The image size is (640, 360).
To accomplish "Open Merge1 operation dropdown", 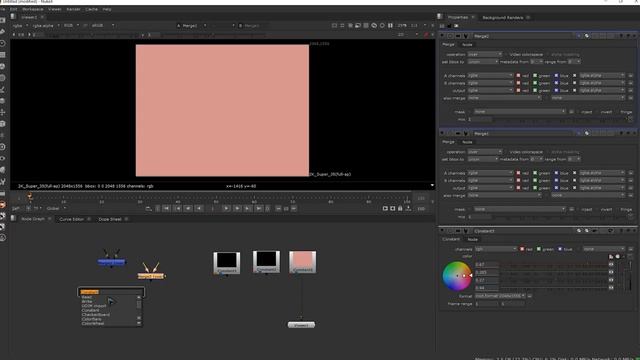I will (484, 152).
